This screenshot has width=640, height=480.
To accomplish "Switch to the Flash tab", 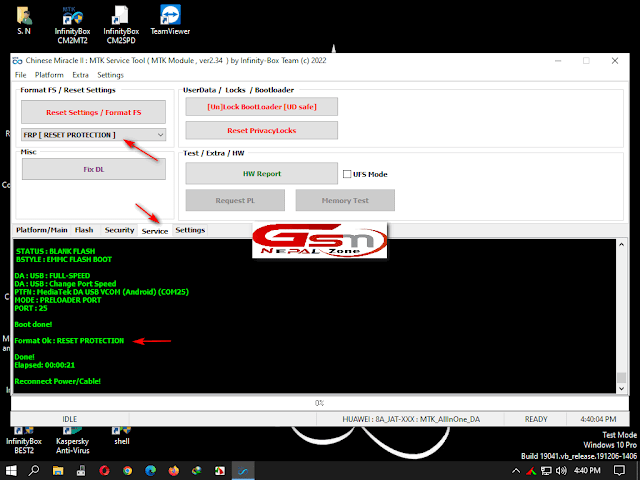I will click(x=84, y=230).
